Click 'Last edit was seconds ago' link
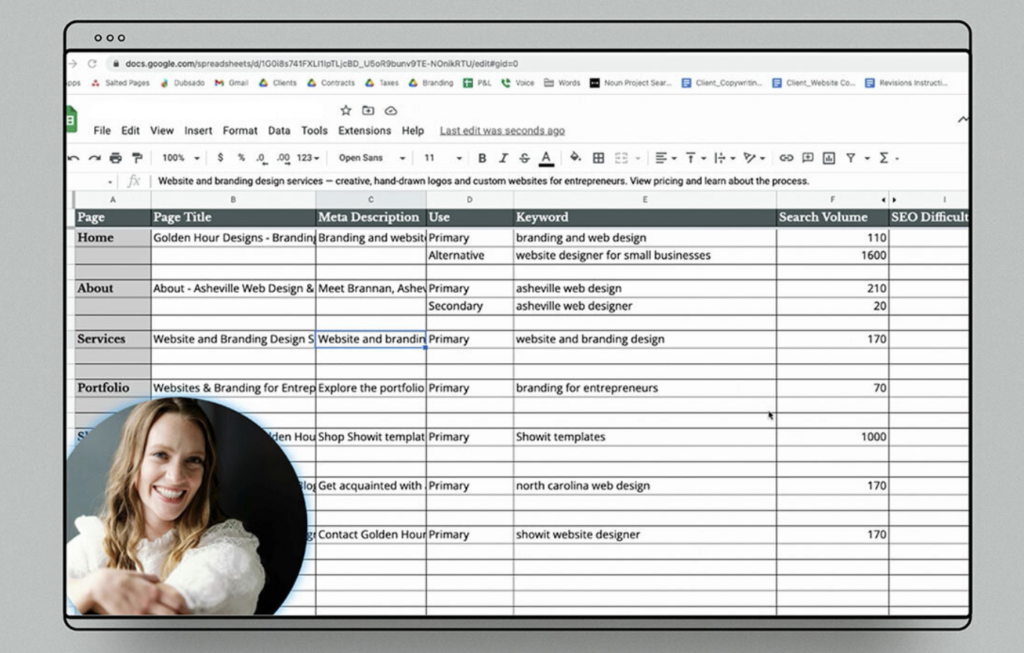 coord(502,131)
